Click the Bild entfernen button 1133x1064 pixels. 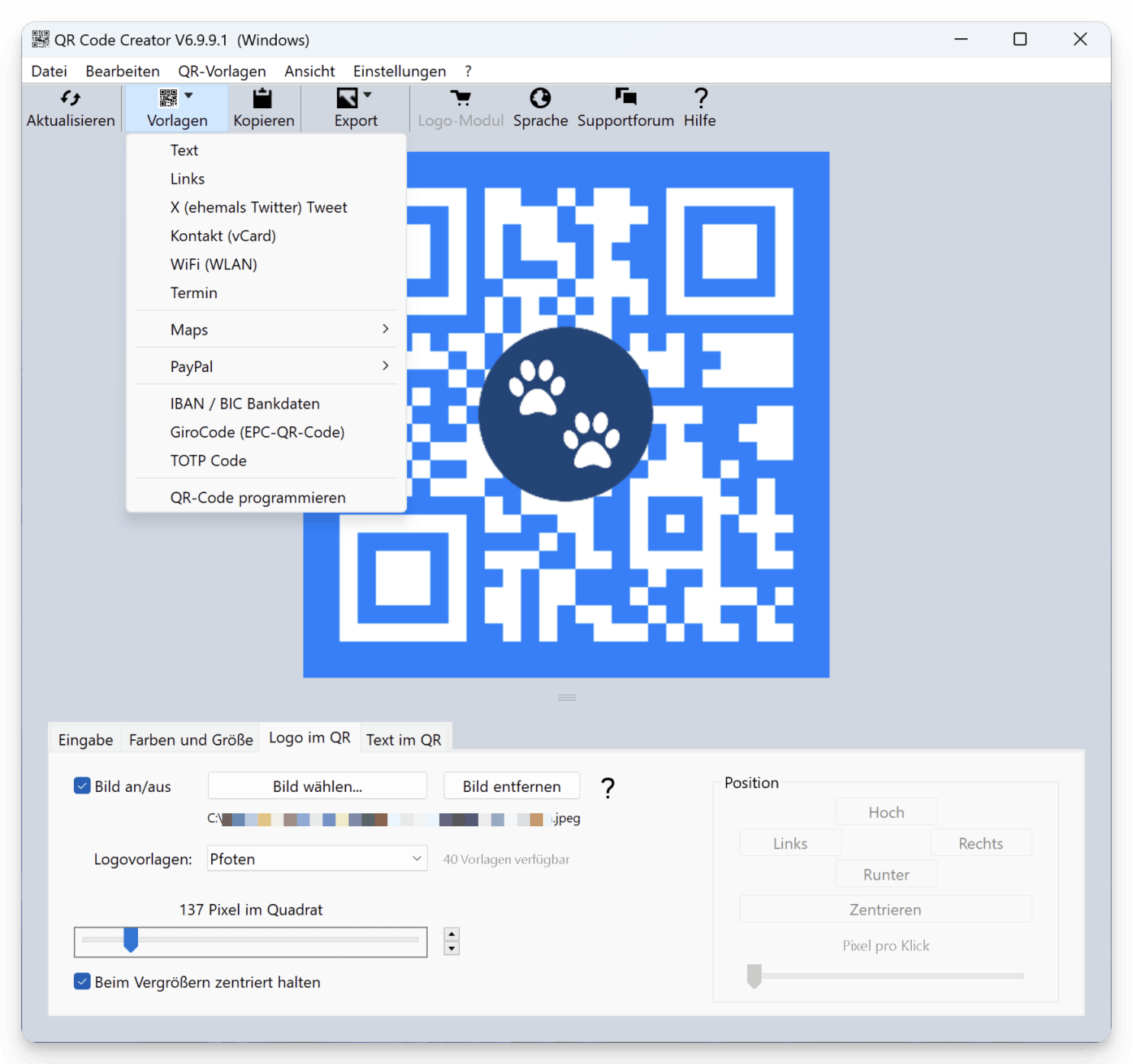[x=512, y=786]
